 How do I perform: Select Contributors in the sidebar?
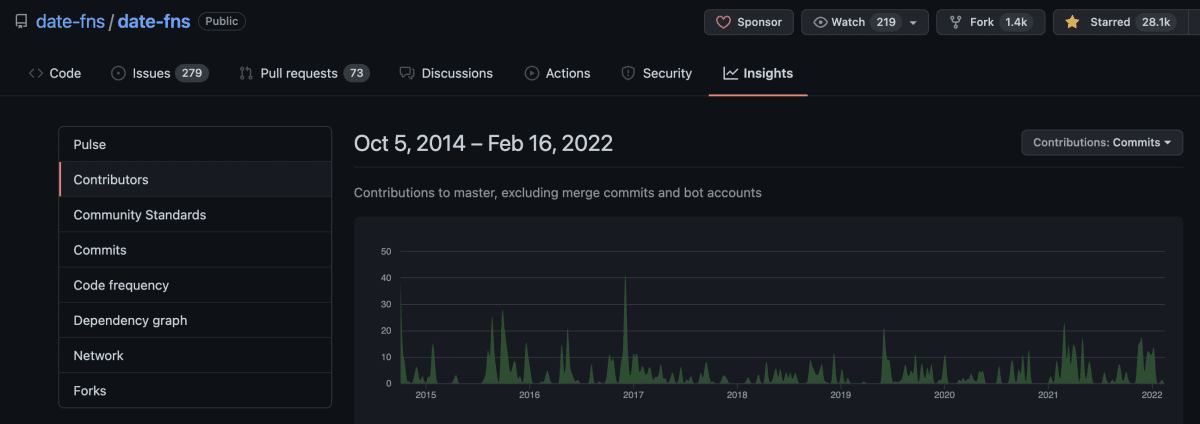coord(195,180)
